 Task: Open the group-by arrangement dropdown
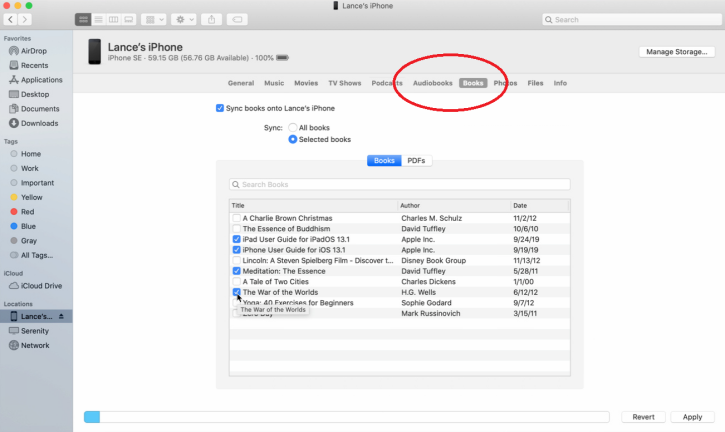pyautogui.click(x=154, y=19)
